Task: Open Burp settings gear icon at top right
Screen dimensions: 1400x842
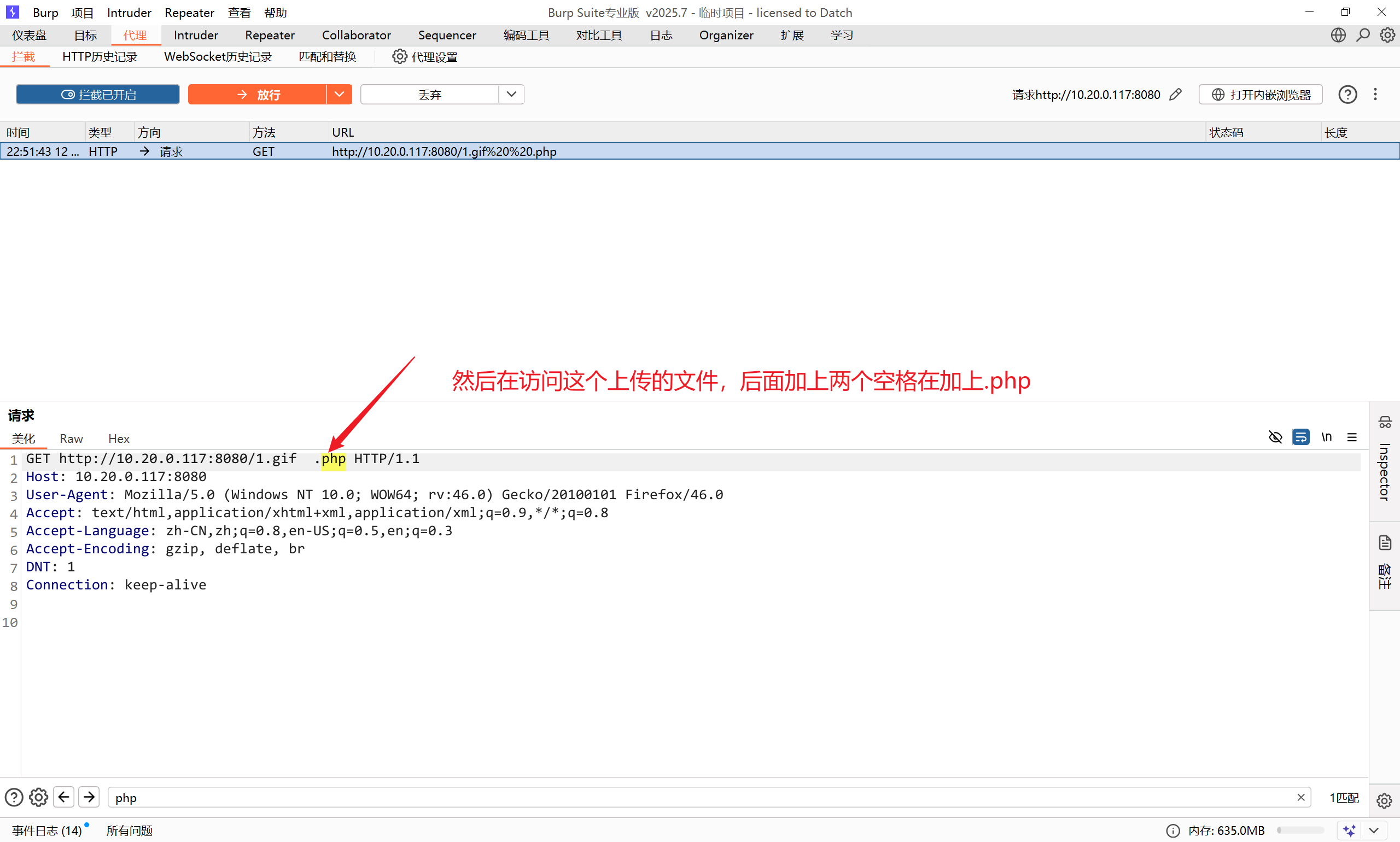Action: coord(1387,35)
